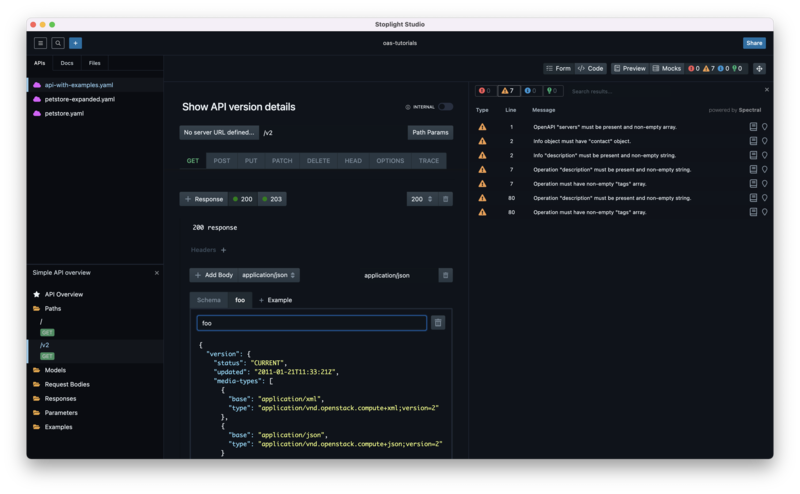Select the GET method tab
800x494 pixels.
(x=193, y=161)
